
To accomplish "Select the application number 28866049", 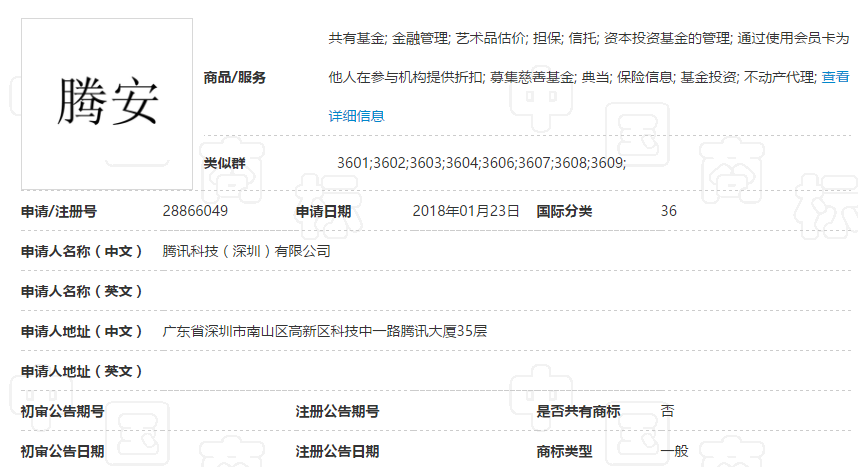I will [195, 211].
